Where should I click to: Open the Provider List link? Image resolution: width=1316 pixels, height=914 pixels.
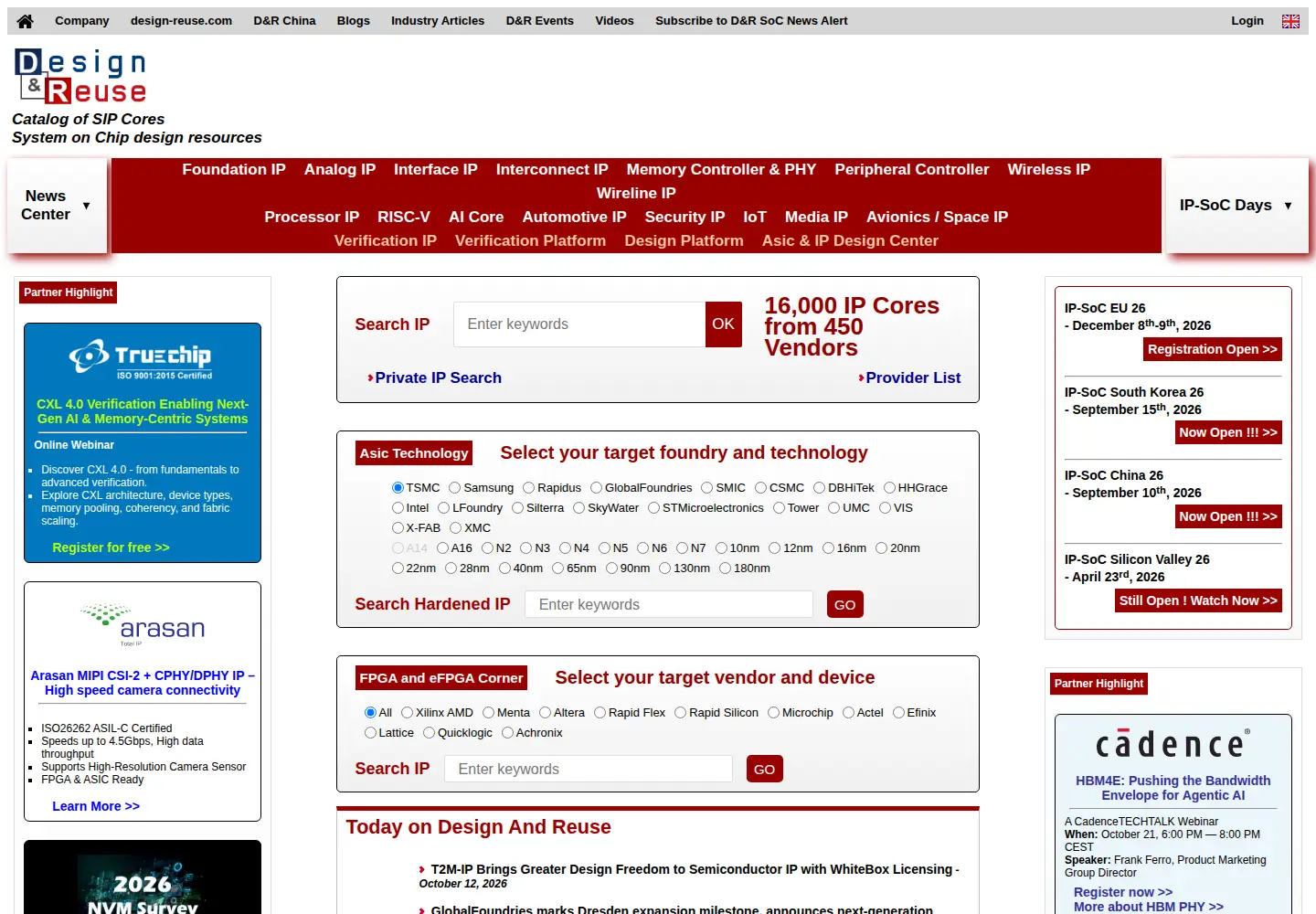pos(913,378)
